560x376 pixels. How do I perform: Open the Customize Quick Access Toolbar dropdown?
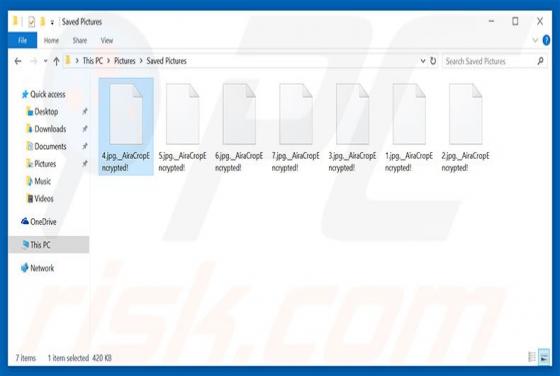[x=52, y=22]
